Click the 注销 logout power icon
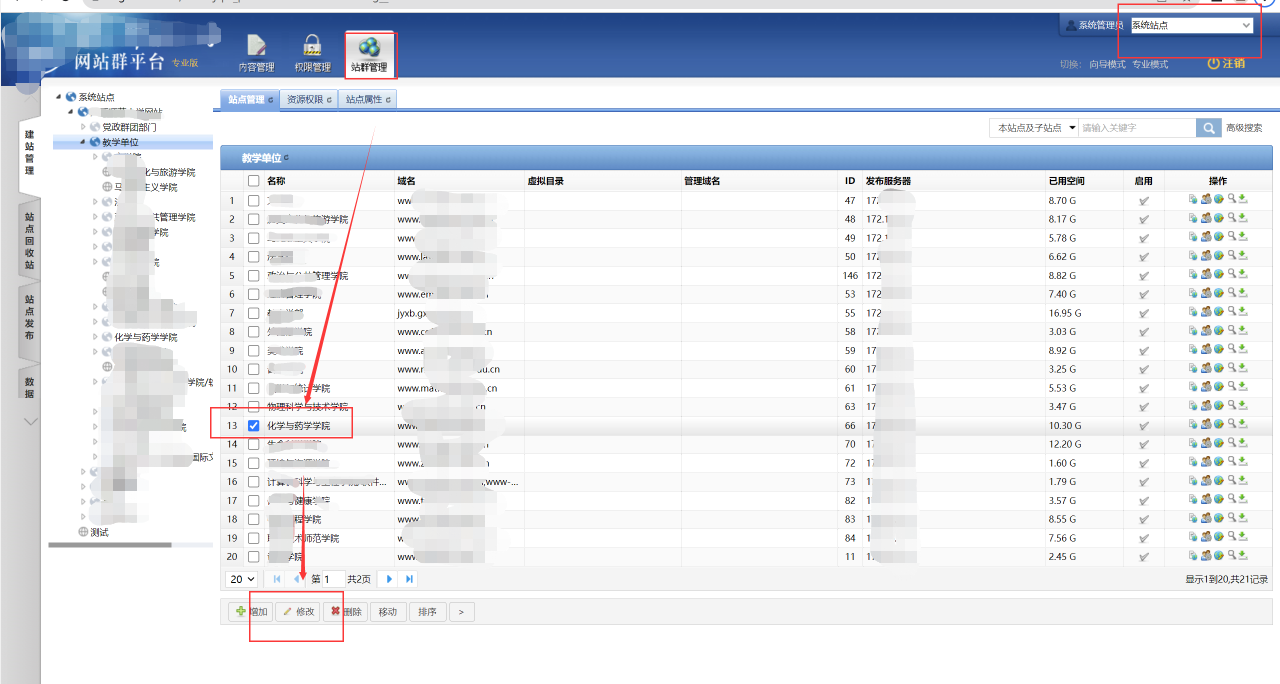 (x=1213, y=63)
